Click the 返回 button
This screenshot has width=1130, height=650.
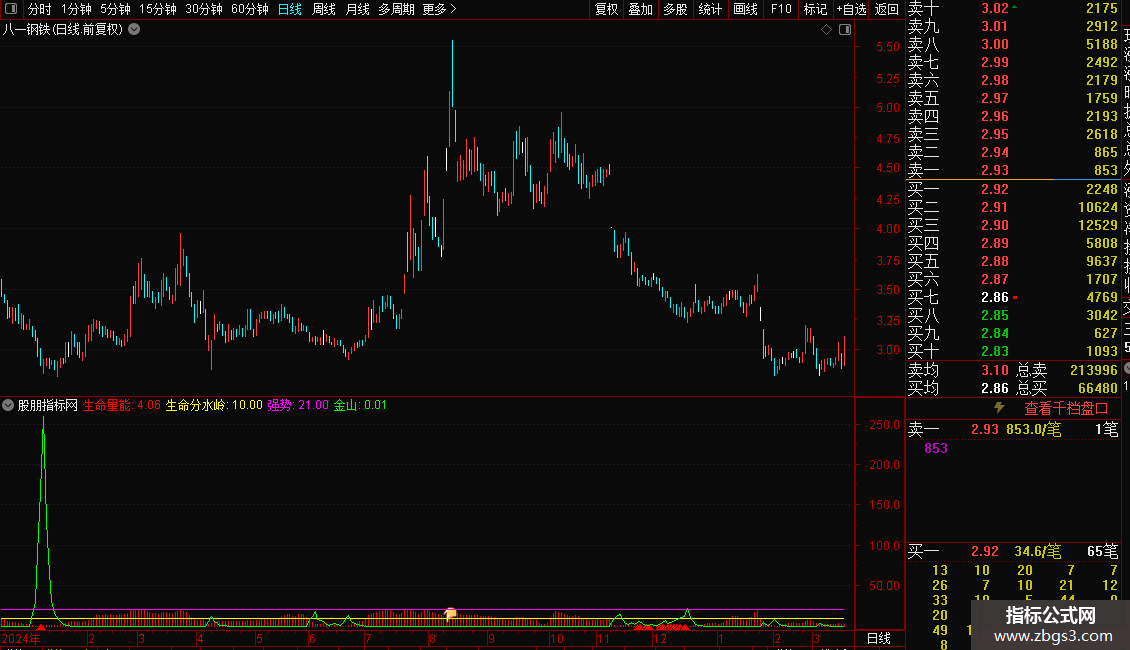pyautogui.click(x=886, y=9)
